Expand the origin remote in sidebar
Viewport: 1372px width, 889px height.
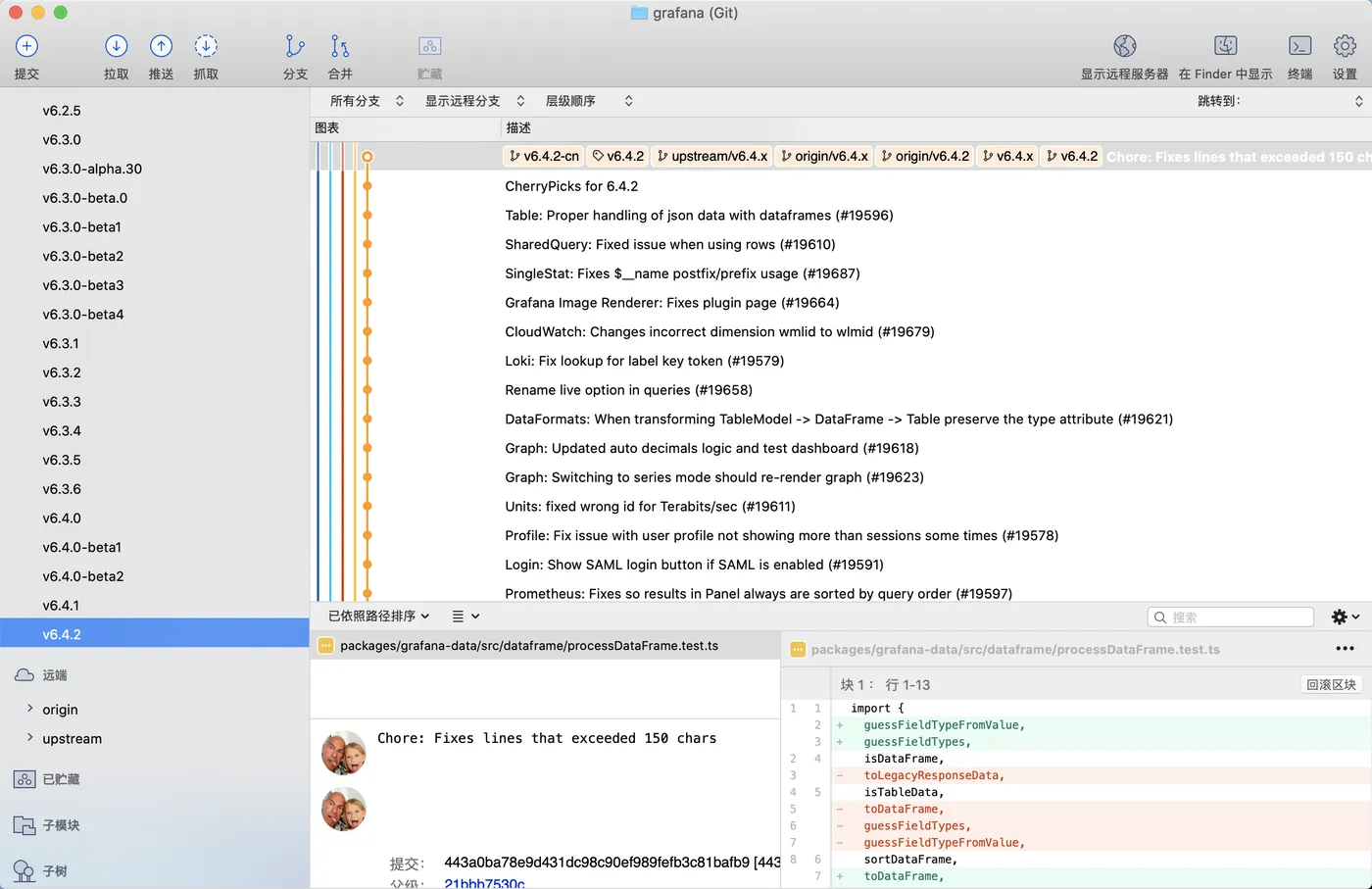[x=29, y=709]
